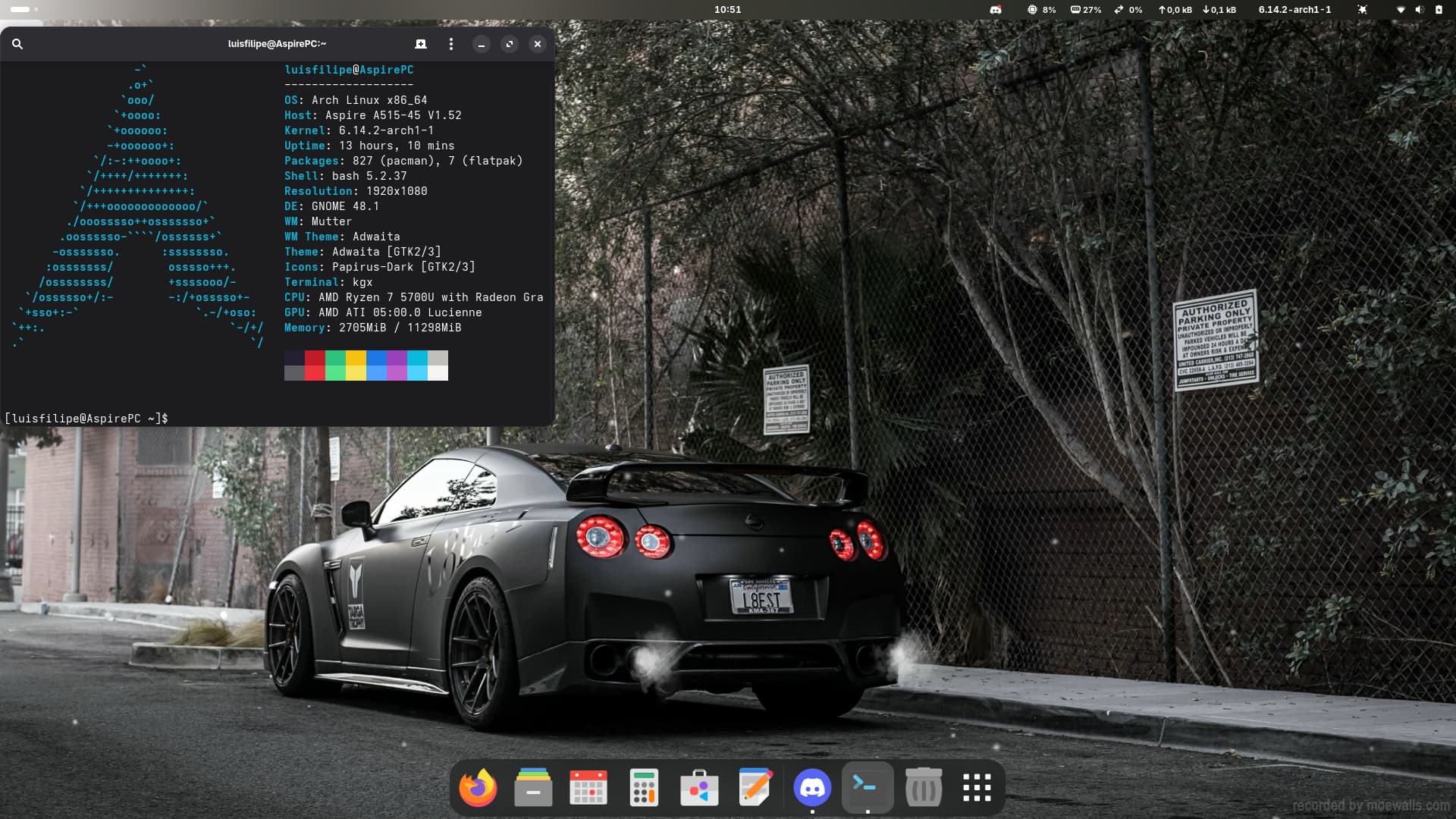This screenshot has width=1456, height=819.
Task: Click the kernel version 6.14.2-arch1-1 label
Action: click(1294, 10)
